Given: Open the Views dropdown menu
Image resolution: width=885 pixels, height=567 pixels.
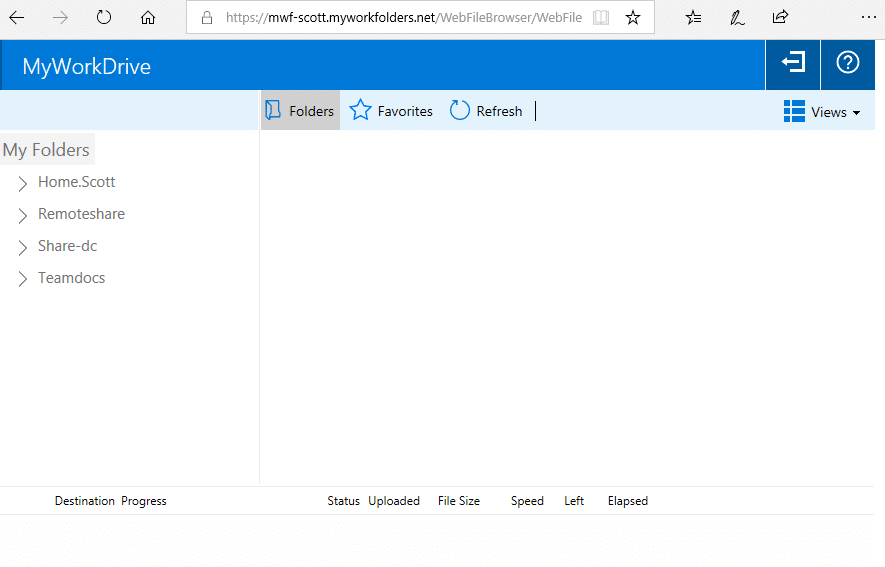Looking at the screenshot, I should 822,112.
